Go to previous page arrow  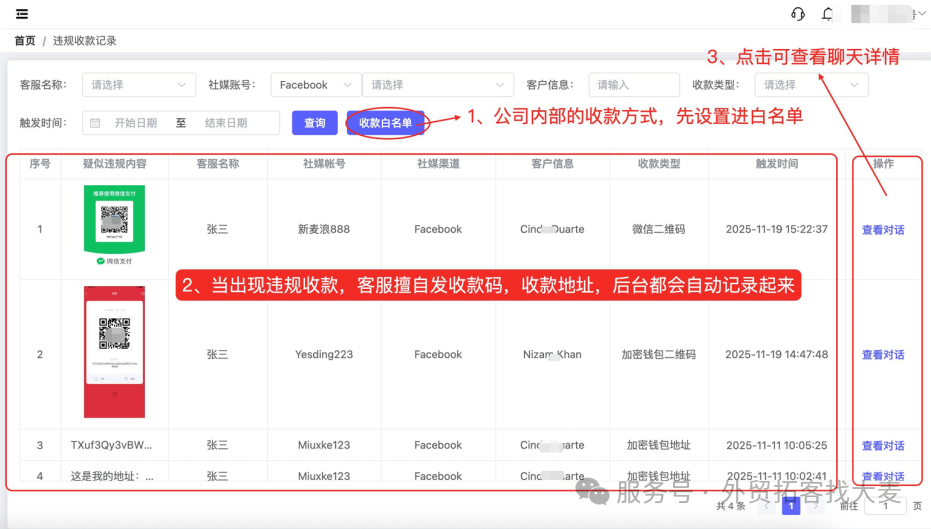[767, 506]
